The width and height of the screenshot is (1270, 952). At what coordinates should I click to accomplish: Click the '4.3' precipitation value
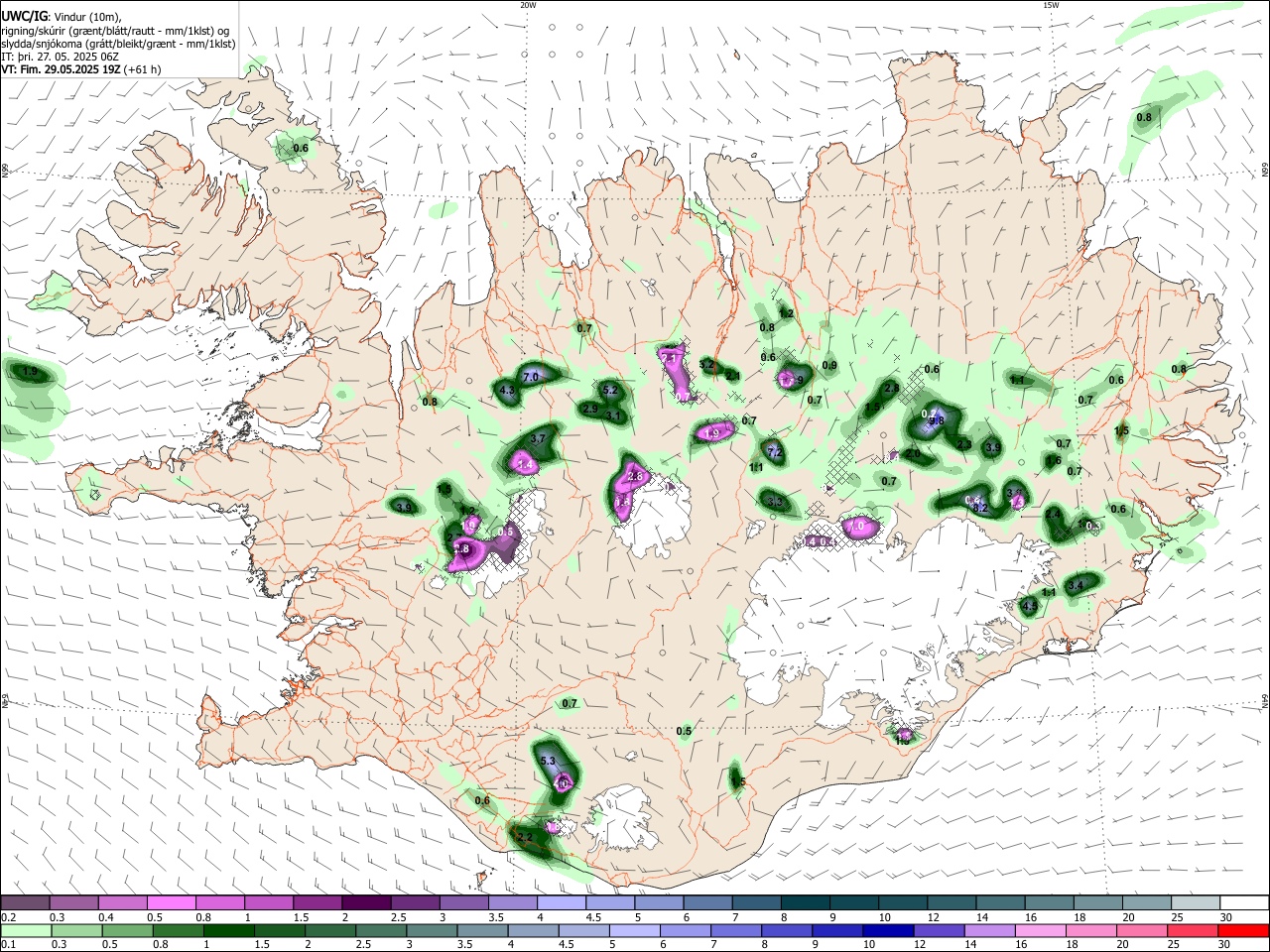click(x=507, y=391)
